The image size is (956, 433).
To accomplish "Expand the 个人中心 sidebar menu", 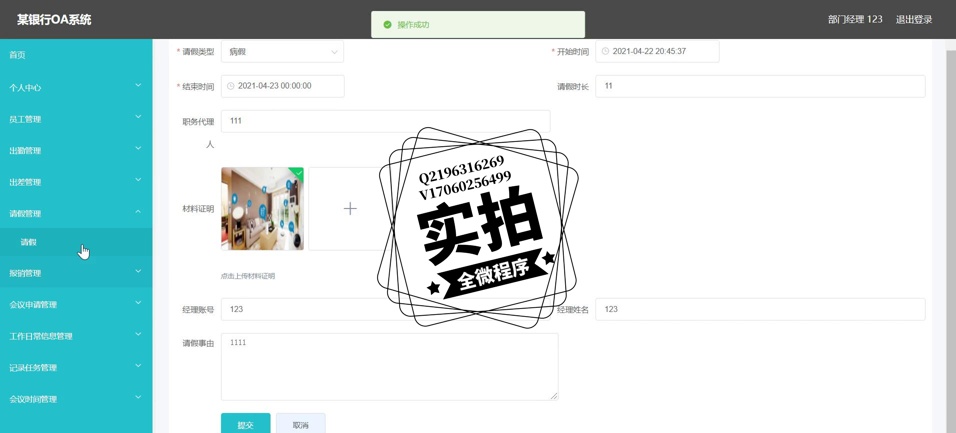I will pyautogui.click(x=76, y=88).
